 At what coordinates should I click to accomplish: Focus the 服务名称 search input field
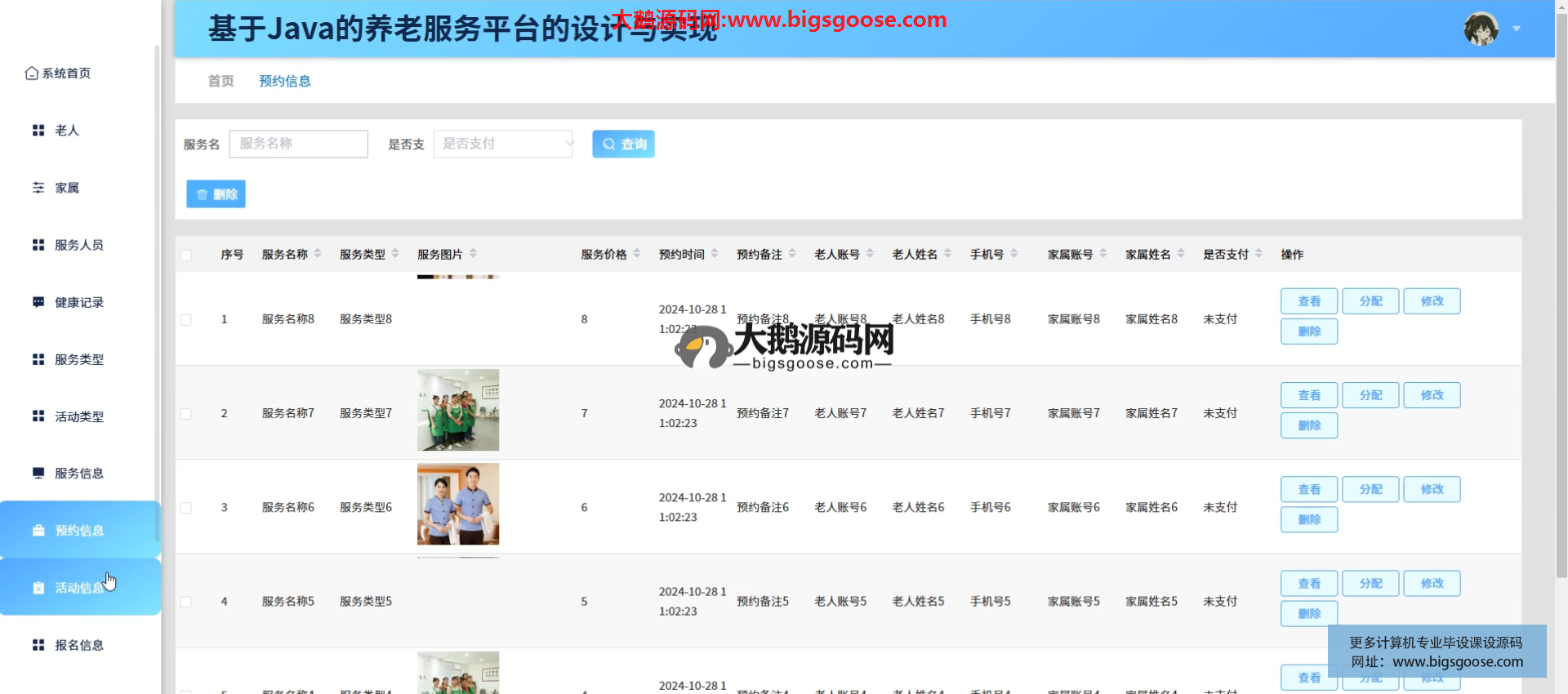click(299, 144)
